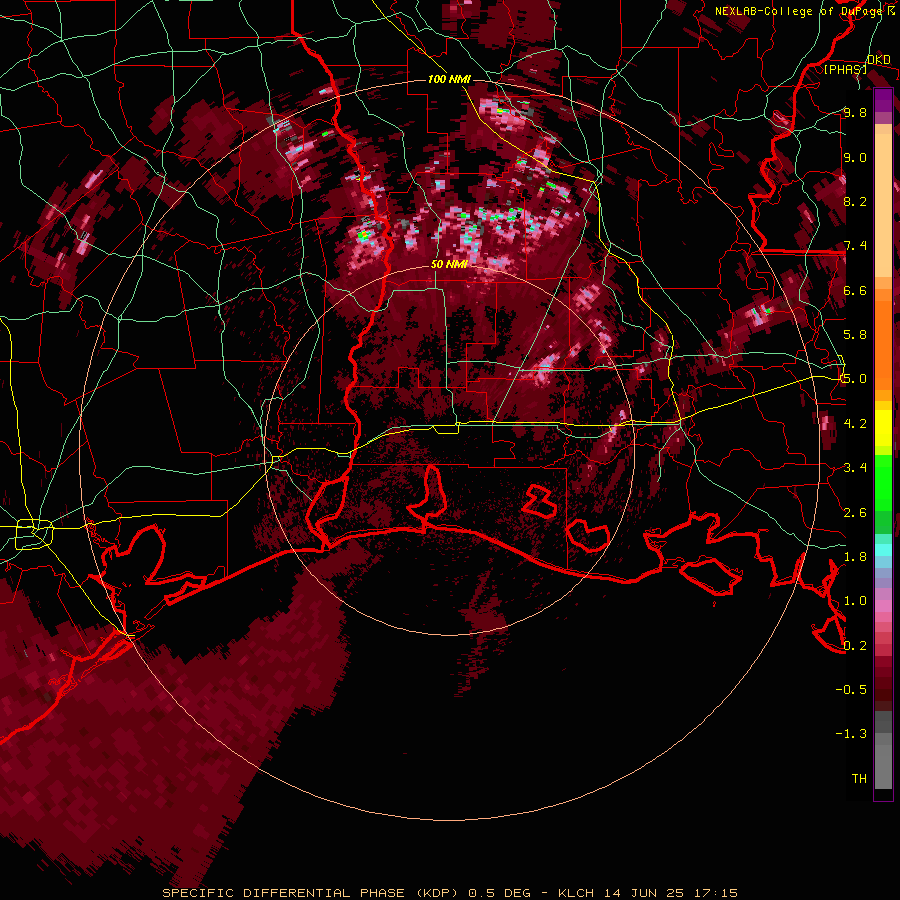Click the bright green swatch on the color bar
This screenshot has height=900, width=900.
click(x=883, y=485)
